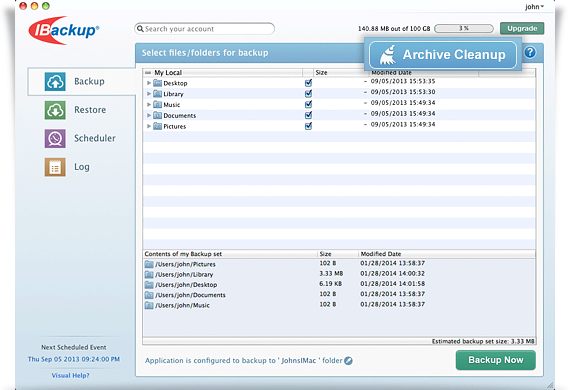
Task: Select /Users/john/Library path text
Action: coord(184,274)
